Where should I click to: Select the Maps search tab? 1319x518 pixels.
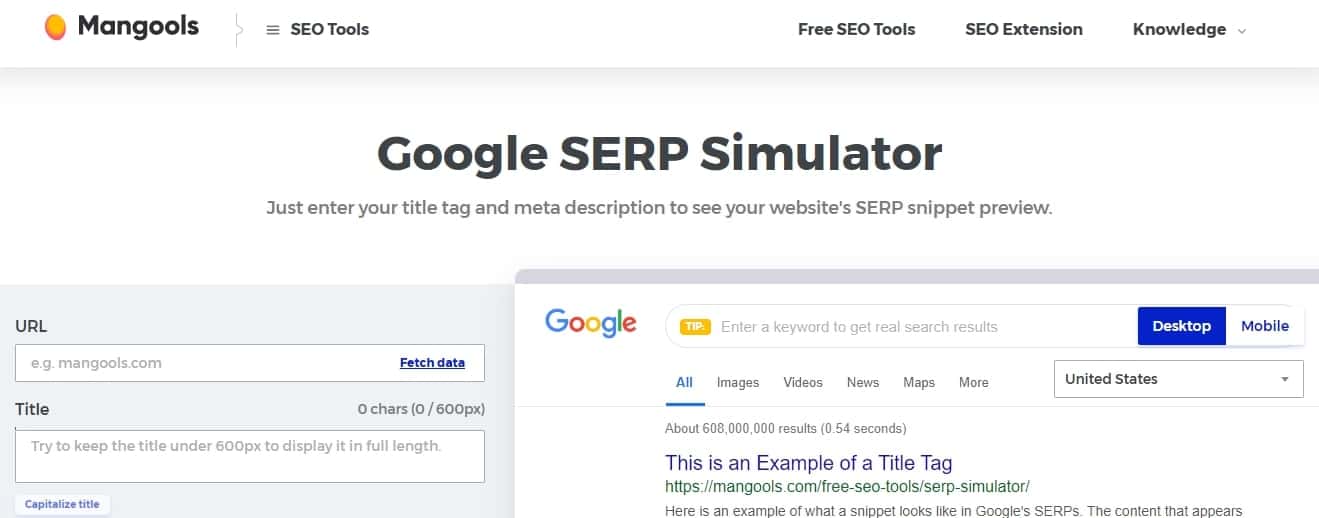[x=919, y=382]
